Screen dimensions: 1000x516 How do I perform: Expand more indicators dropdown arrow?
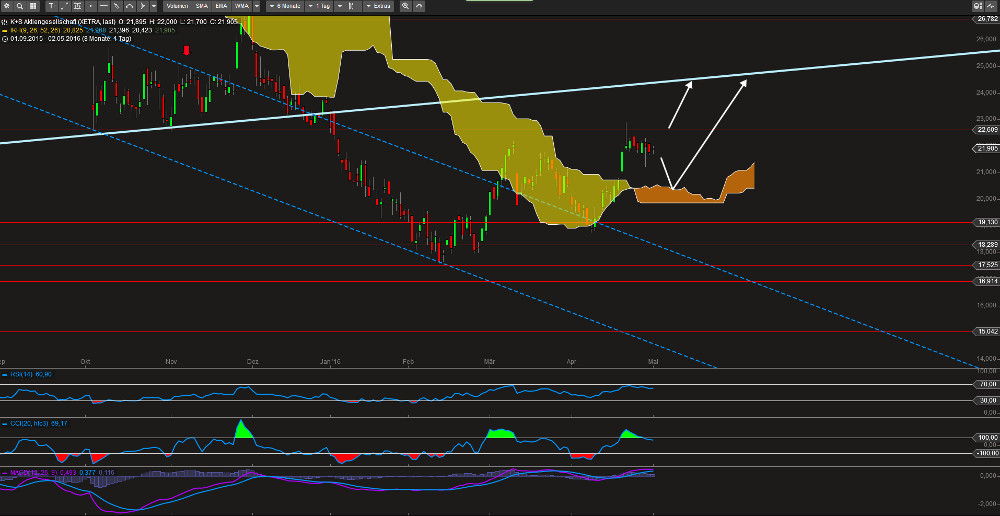(x=256, y=6)
